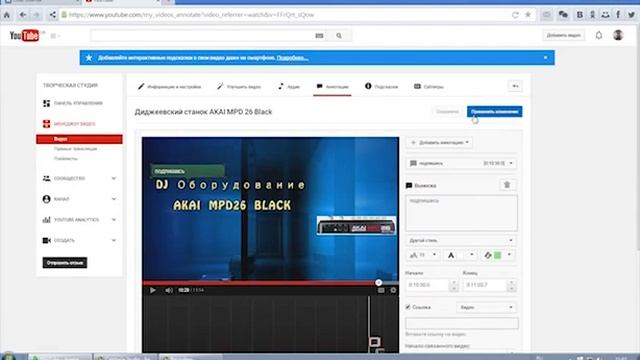Click the YouTube logo
Image resolution: width=640 pixels, height=360 pixels.
click(x=24, y=36)
